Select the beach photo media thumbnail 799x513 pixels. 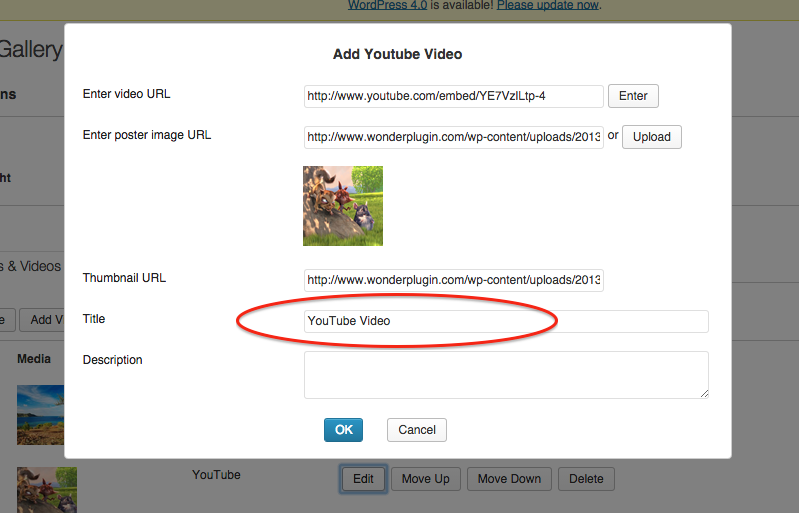(x=41, y=415)
